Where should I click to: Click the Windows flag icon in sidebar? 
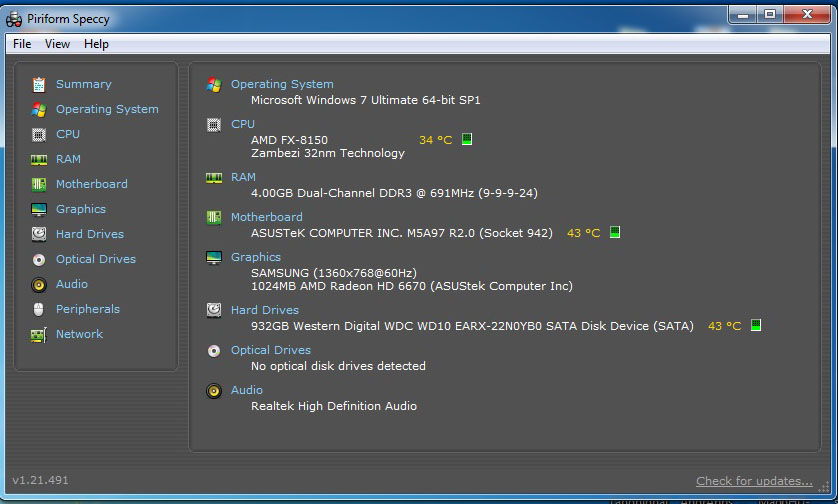[39, 110]
